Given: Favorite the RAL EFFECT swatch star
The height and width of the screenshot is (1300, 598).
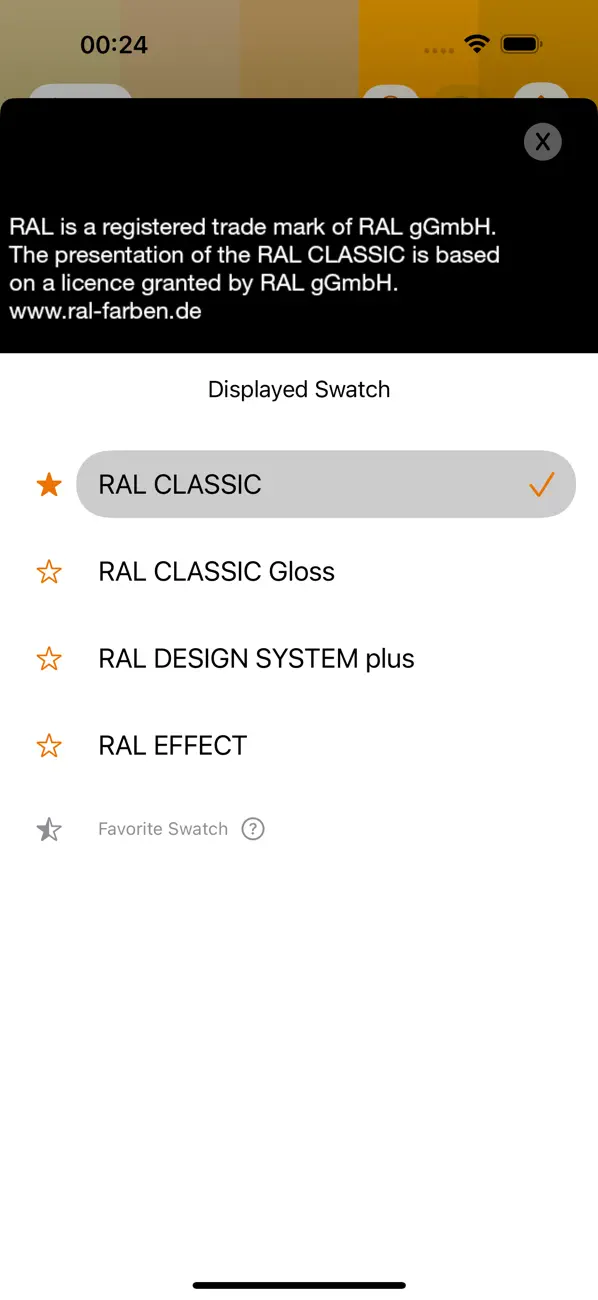Looking at the screenshot, I should click(x=48, y=745).
